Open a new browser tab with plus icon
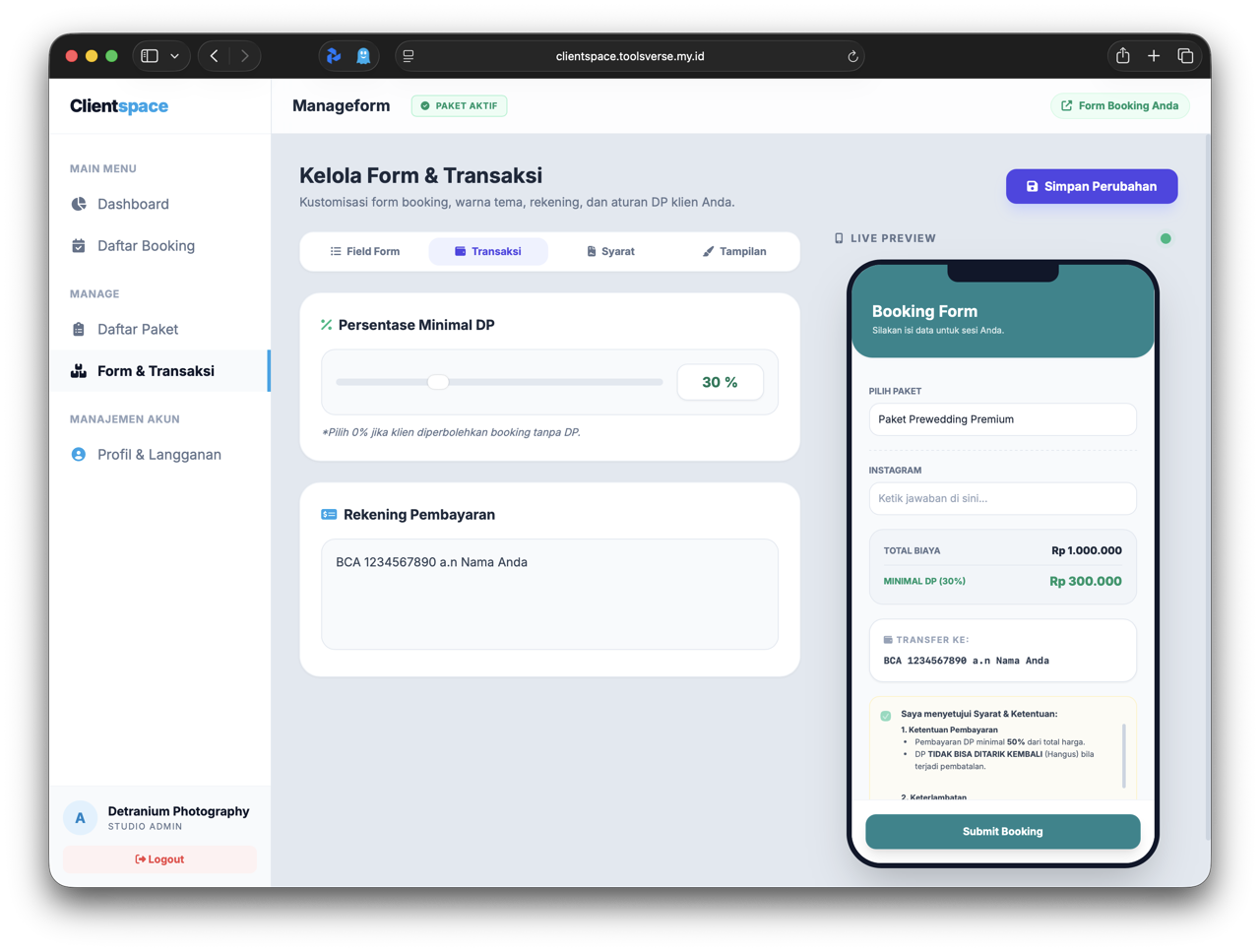 click(x=1154, y=56)
